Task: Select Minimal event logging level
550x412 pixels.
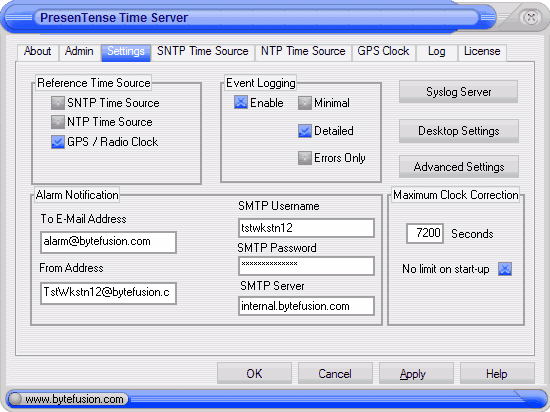Action: [x=305, y=103]
